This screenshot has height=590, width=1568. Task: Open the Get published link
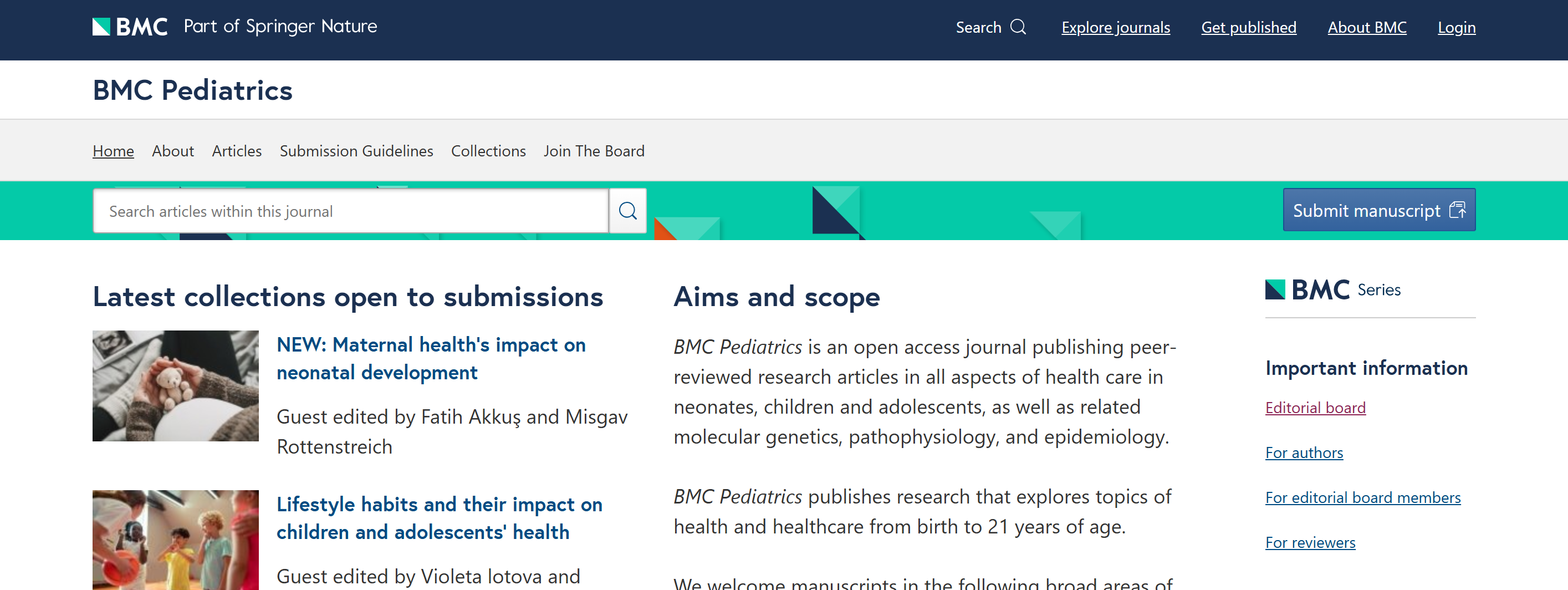(1248, 27)
